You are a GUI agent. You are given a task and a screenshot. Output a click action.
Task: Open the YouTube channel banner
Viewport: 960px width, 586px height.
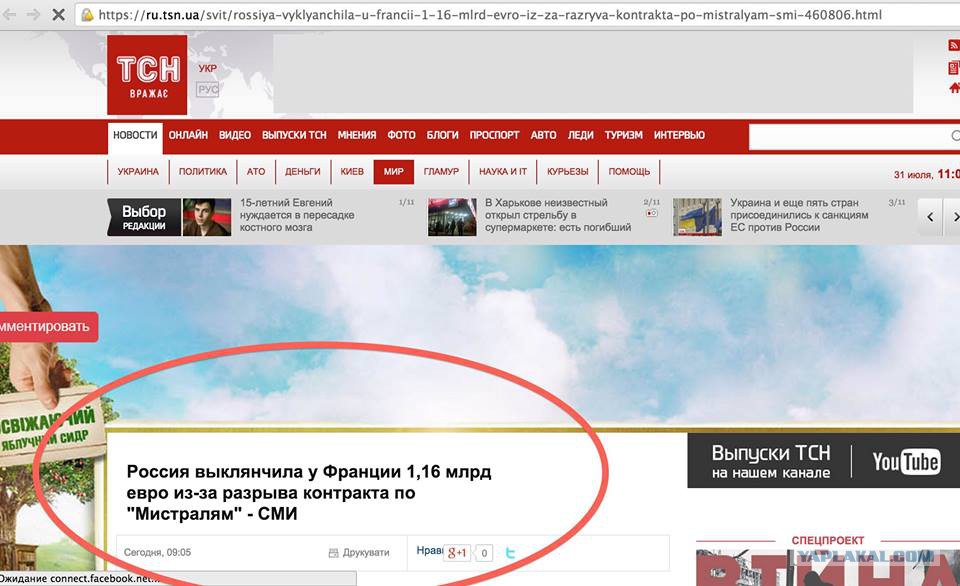tap(823, 460)
